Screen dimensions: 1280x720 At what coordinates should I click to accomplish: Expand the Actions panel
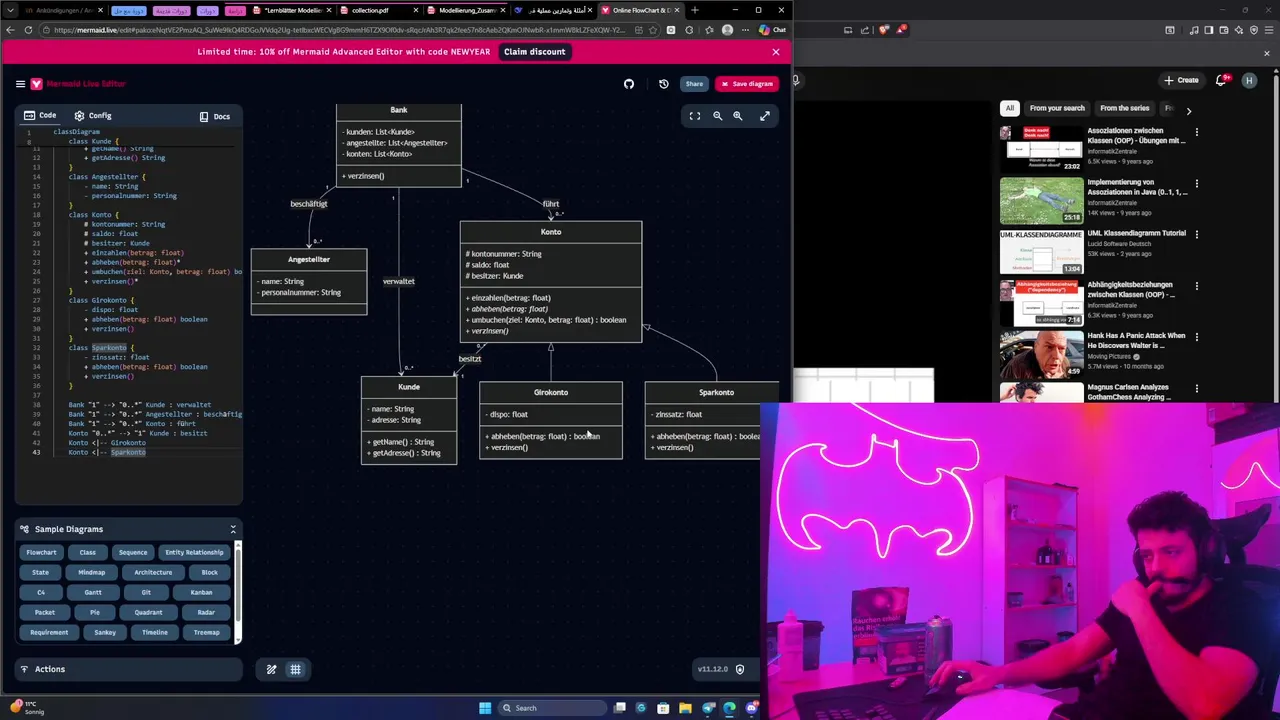pos(127,669)
